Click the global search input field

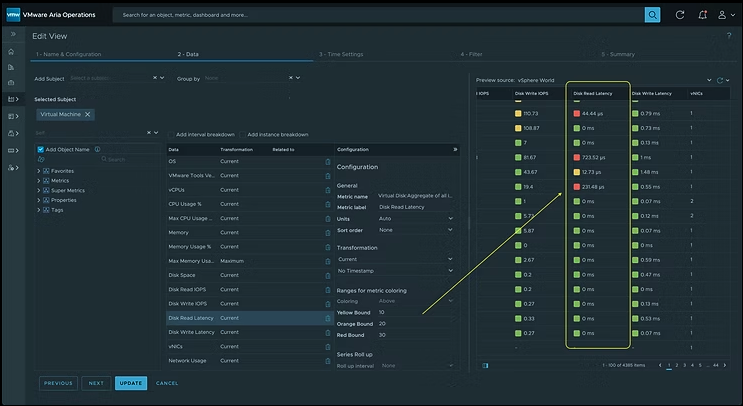(379, 15)
